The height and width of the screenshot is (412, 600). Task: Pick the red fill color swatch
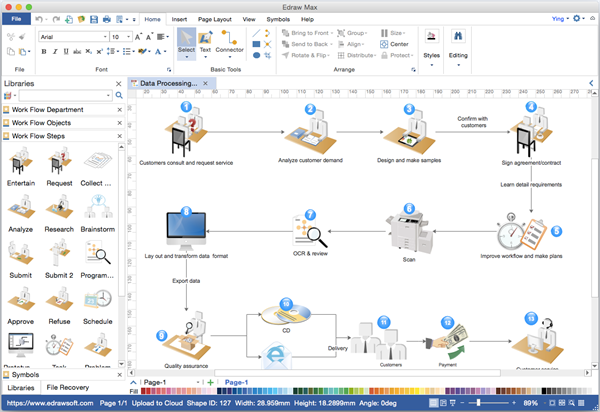(143, 391)
